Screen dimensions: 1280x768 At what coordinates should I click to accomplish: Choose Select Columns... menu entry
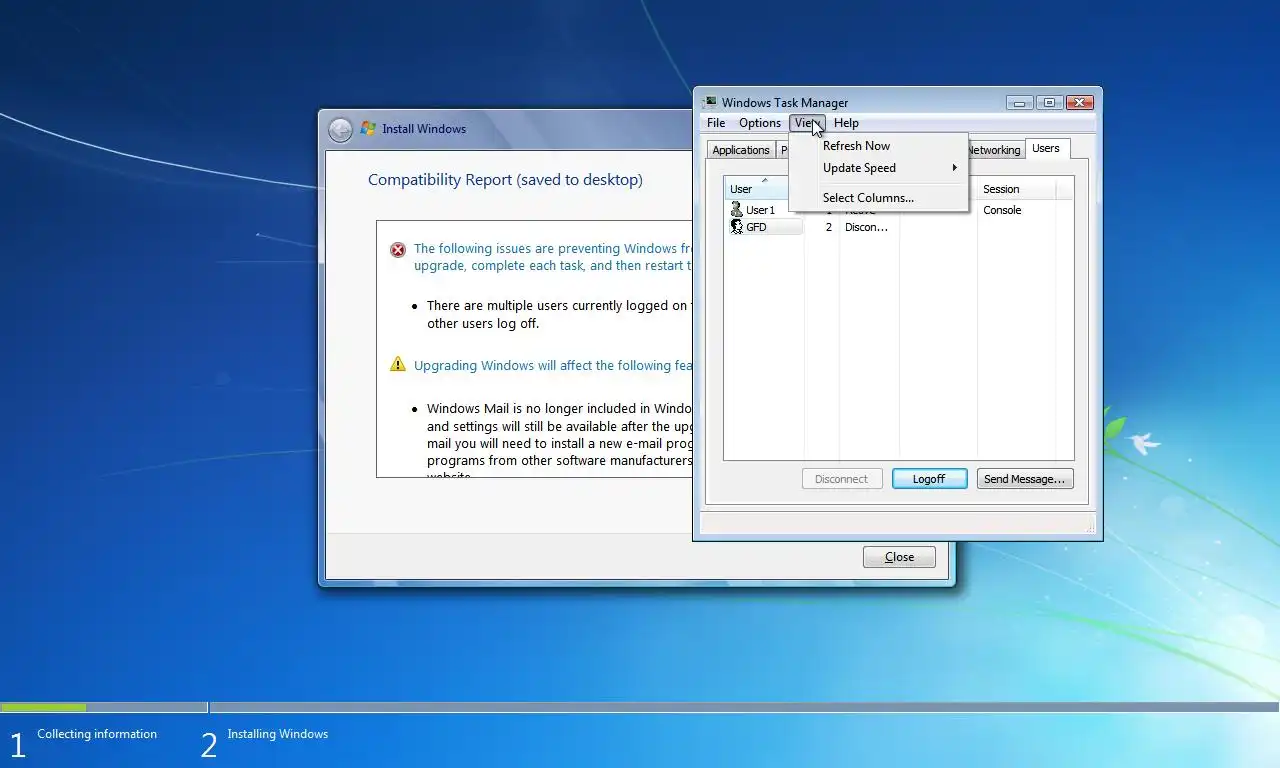[878, 198]
